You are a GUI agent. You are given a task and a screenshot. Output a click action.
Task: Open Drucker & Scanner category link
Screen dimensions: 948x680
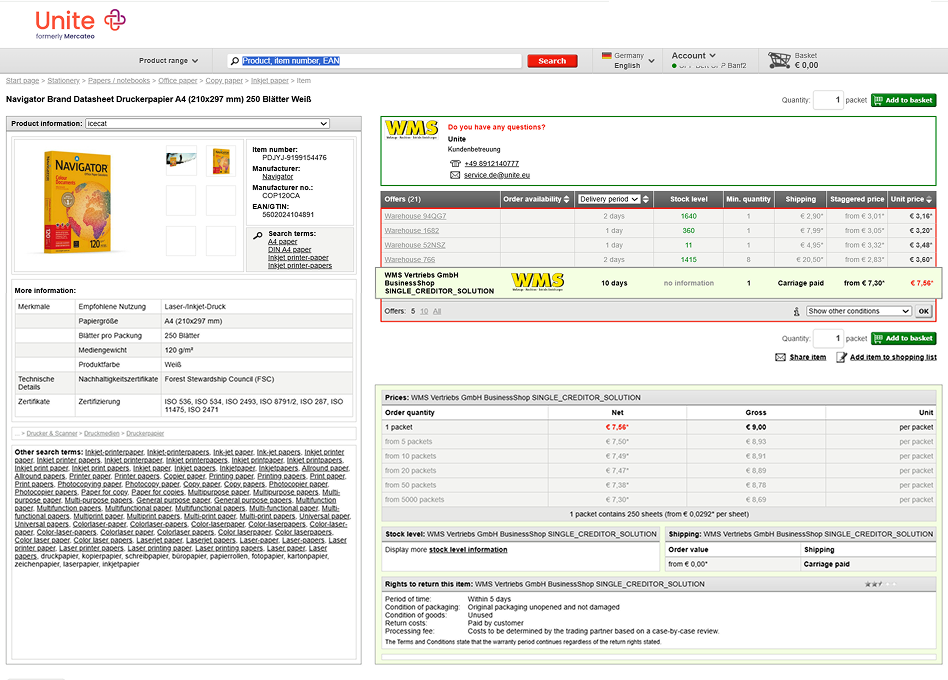pos(52,433)
